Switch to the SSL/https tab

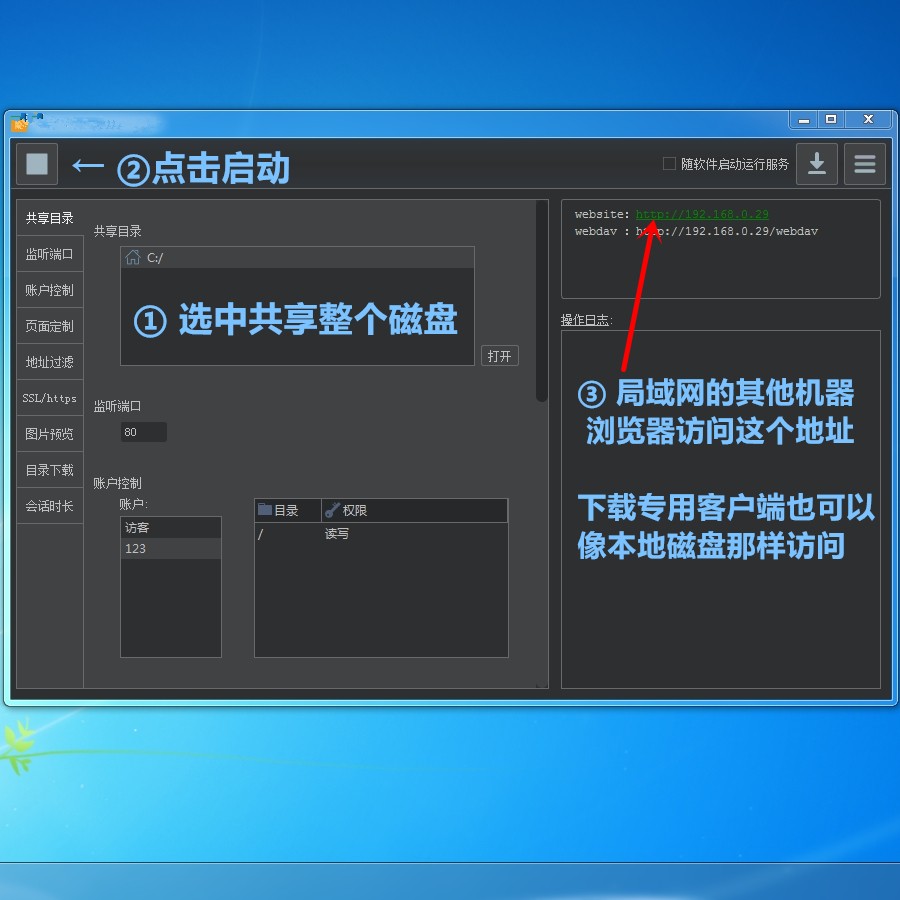(48, 398)
